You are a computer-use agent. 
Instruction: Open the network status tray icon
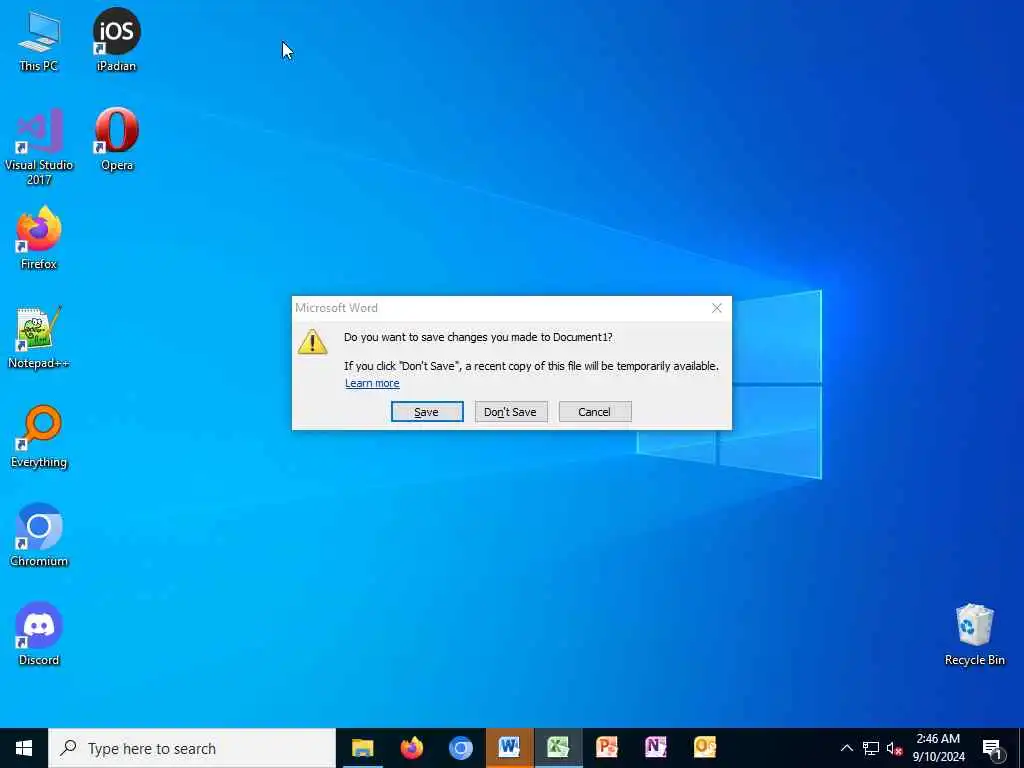pyautogui.click(x=871, y=748)
